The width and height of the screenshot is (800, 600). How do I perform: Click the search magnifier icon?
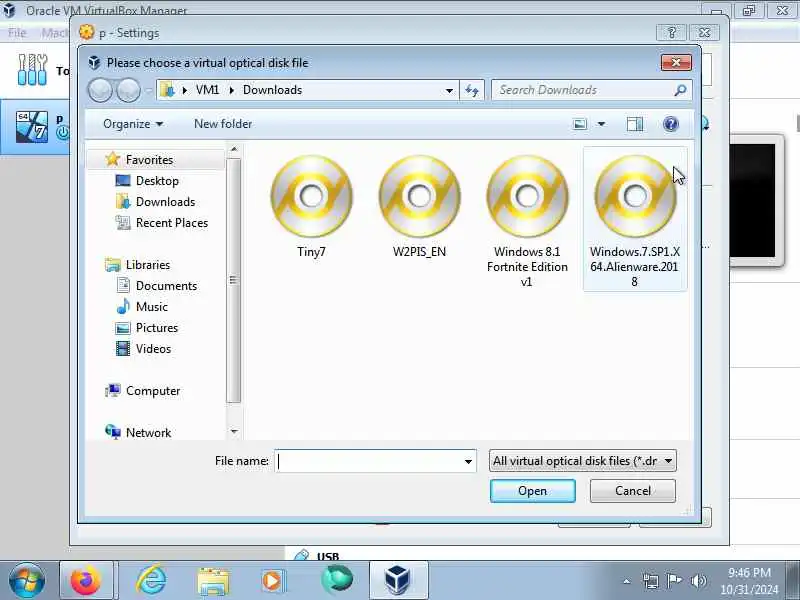(x=680, y=90)
